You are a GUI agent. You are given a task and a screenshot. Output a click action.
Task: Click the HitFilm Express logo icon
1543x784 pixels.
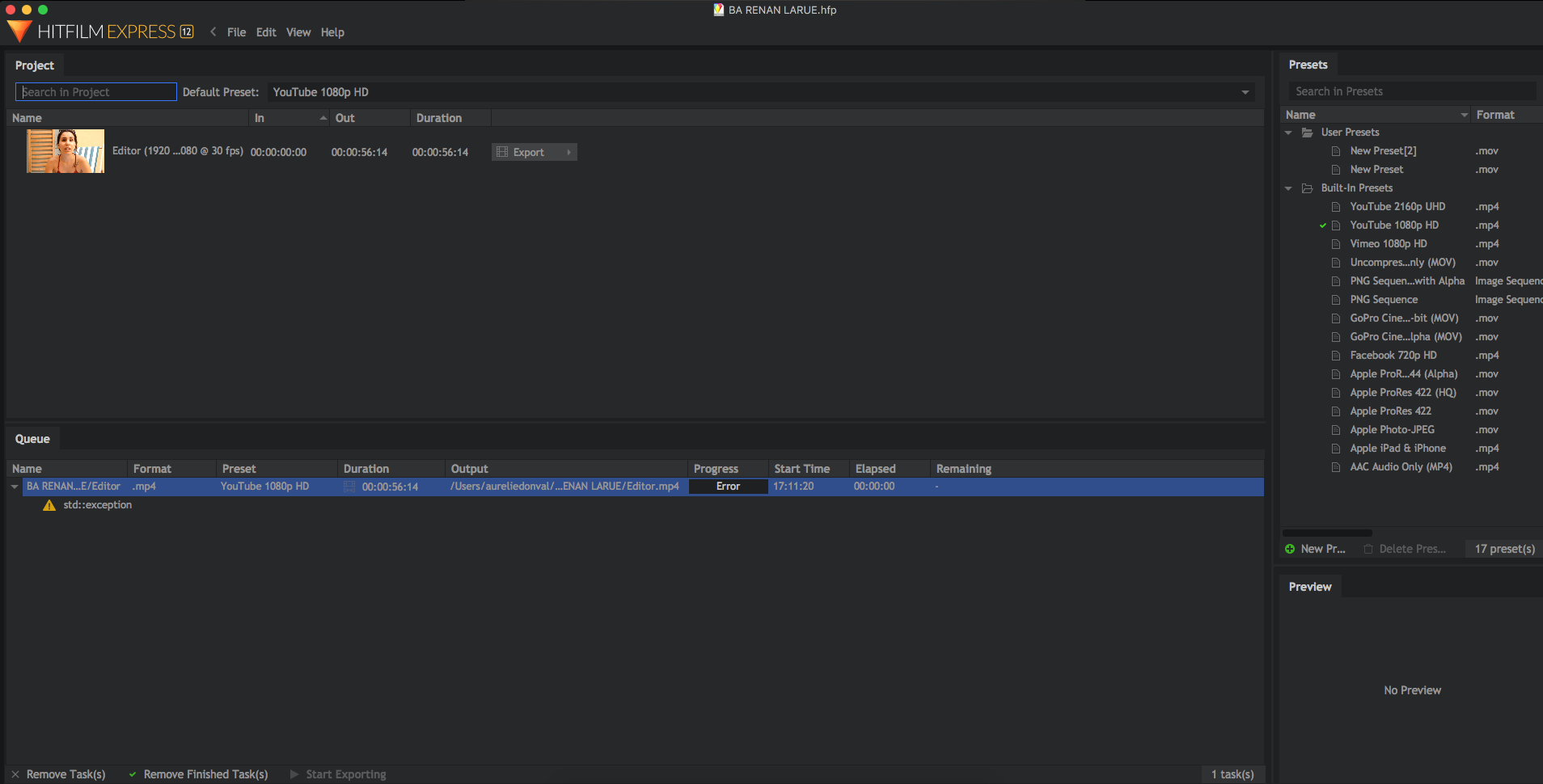coord(19,32)
